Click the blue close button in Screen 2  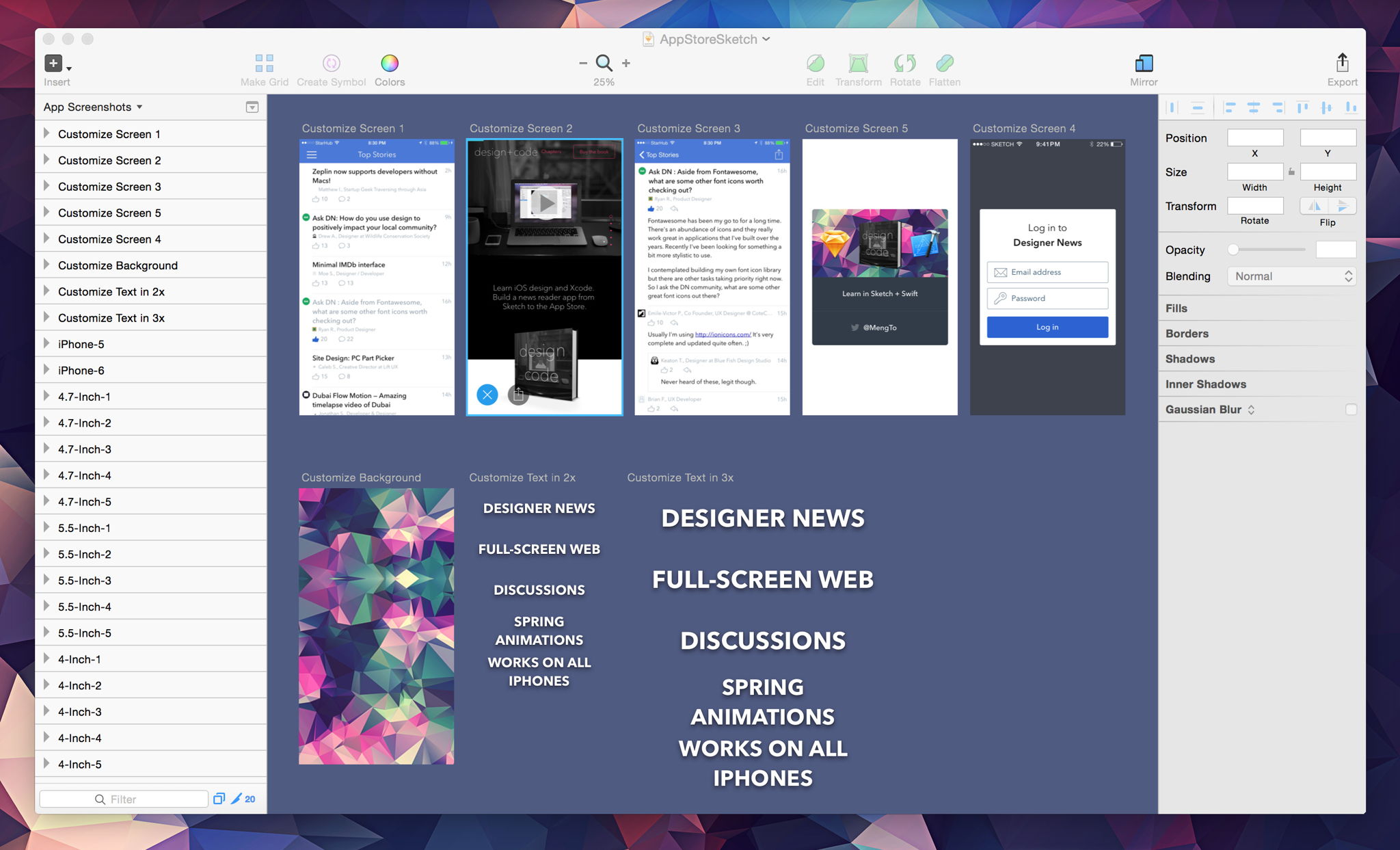(x=487, y=395)
